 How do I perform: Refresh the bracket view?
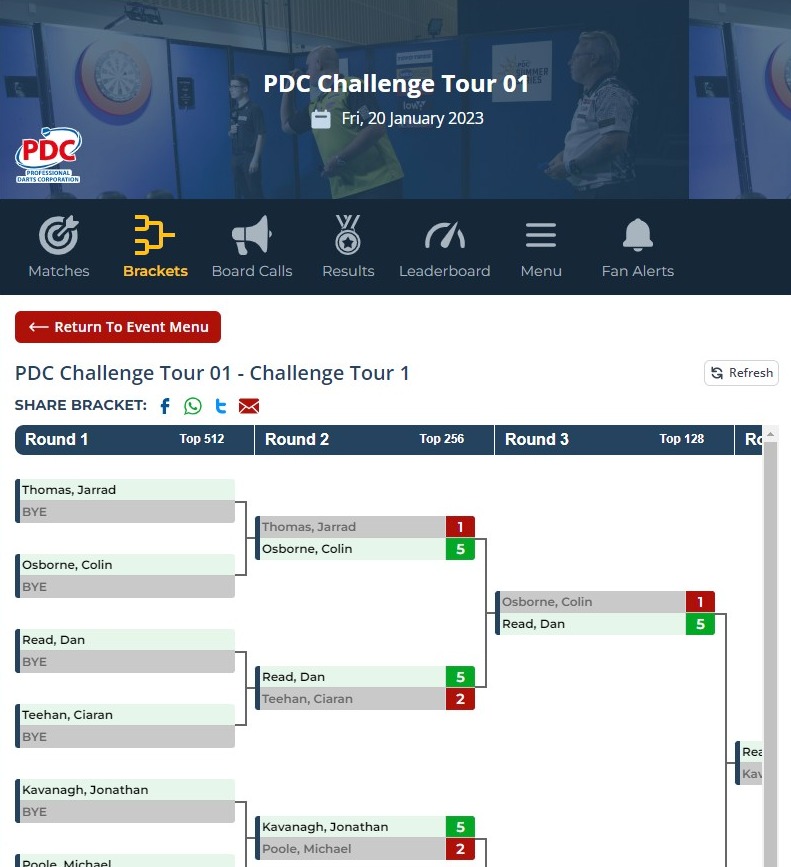(x=741, y=373)
